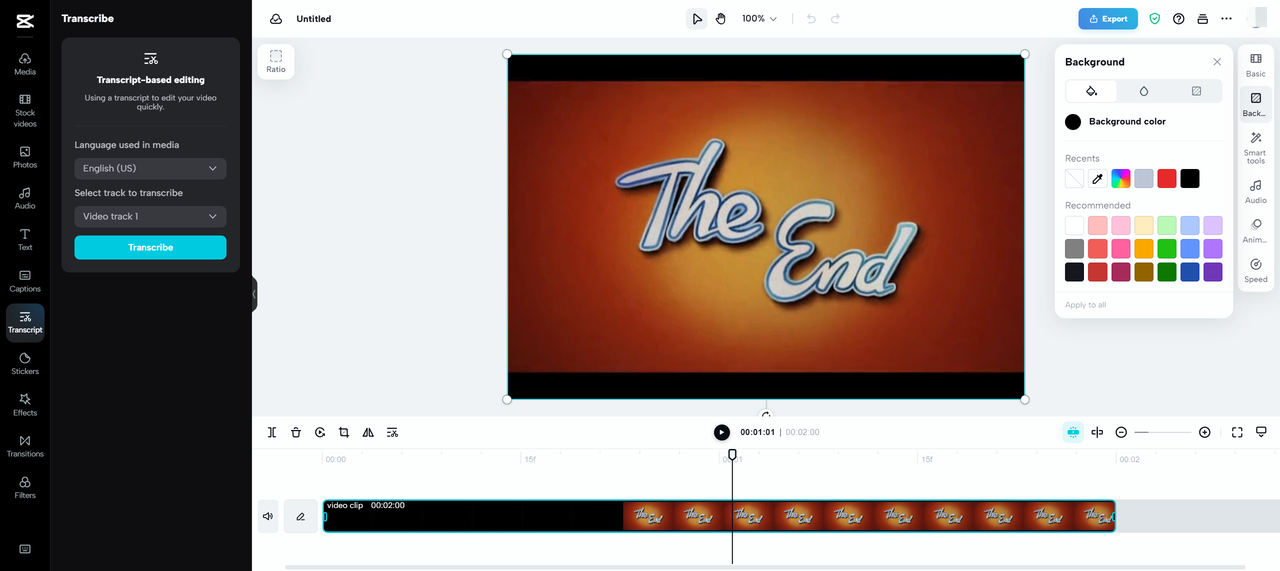The width and height of the screenshot is (1280, 571).
Task: Select the background color fill tab
Action: [1092, 91]
